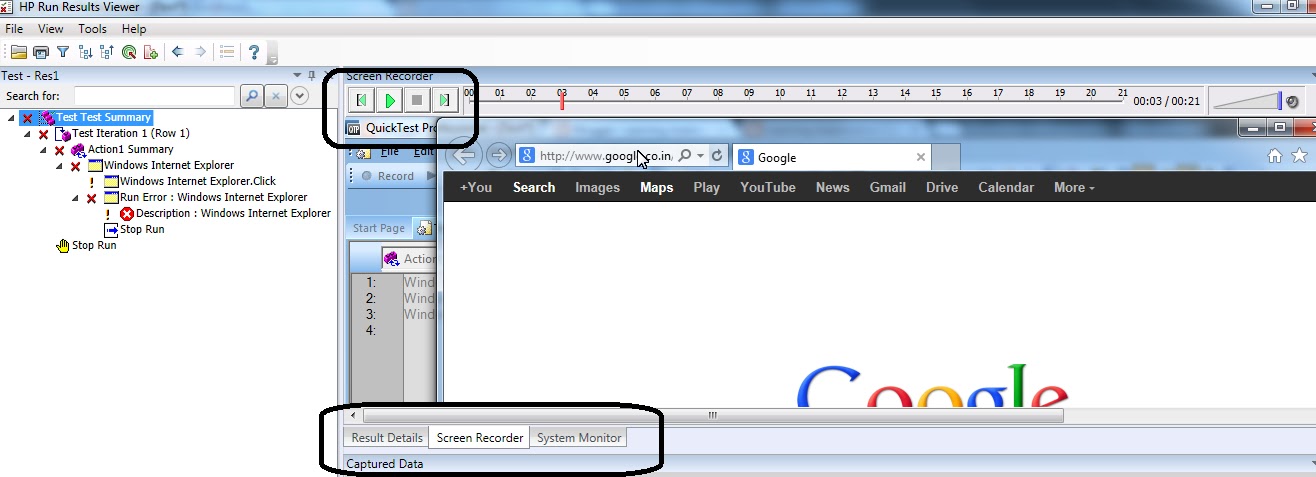Click the red playhead marker at 03
Viewport: 1316px width, 477px height.
pos(562,102)
